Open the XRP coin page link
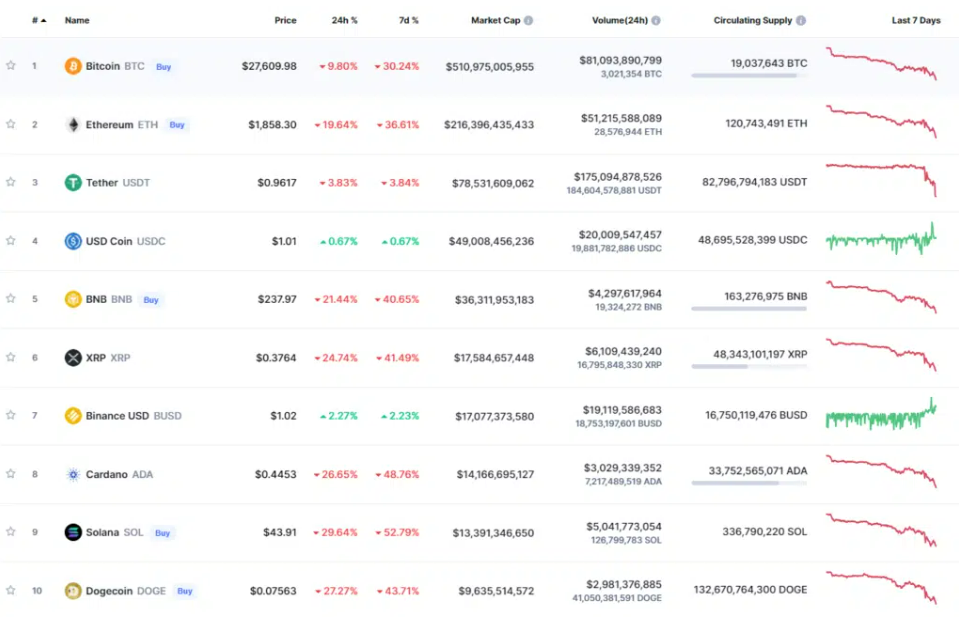The width and height of the screenshot is (959, 624). click(108, 358)
